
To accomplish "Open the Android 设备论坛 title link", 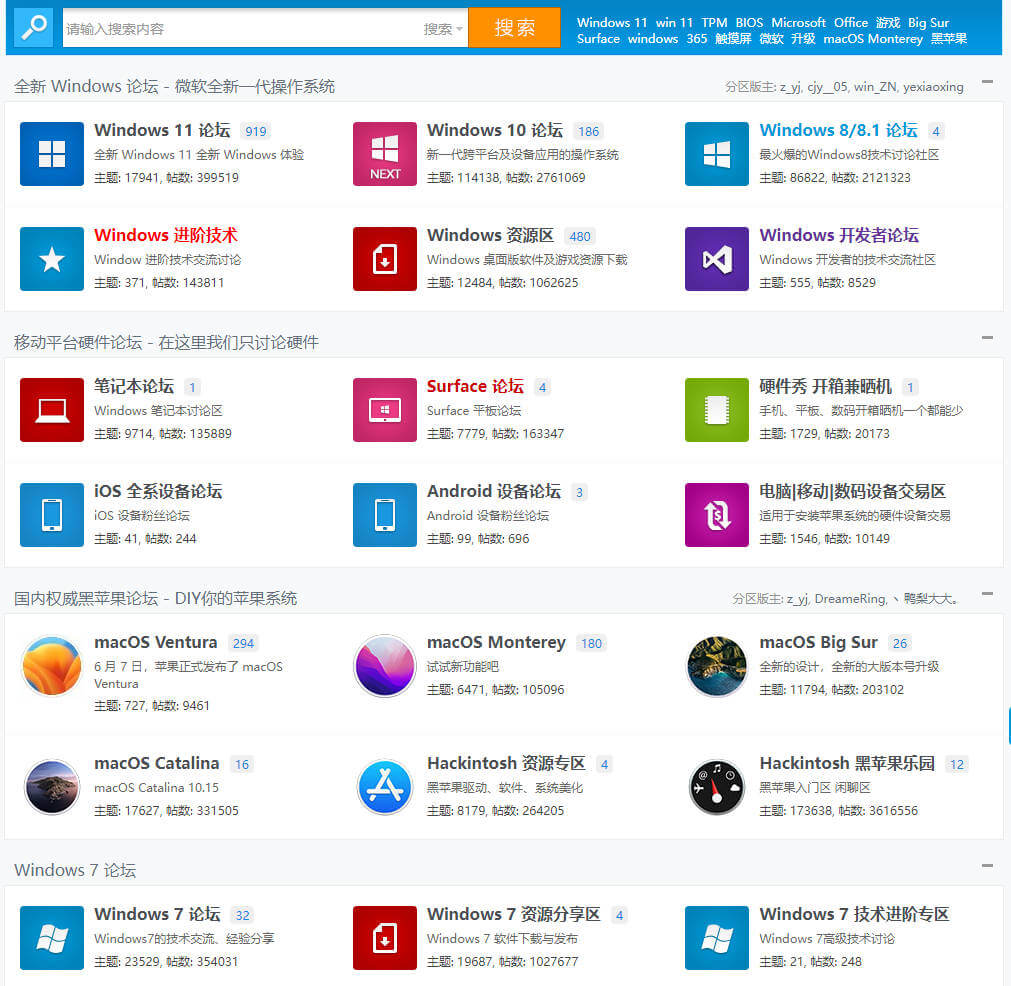I will pos(494,491).
